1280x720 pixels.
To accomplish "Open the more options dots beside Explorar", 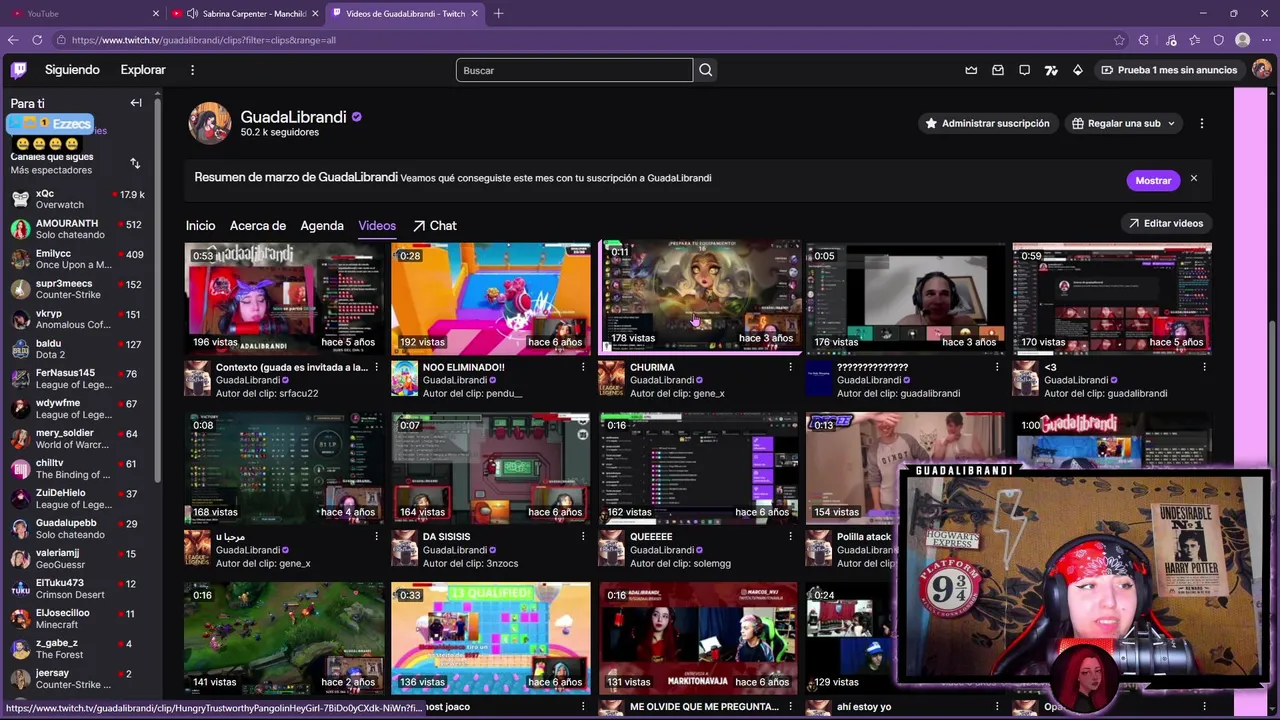I will [x=192, y=70].
